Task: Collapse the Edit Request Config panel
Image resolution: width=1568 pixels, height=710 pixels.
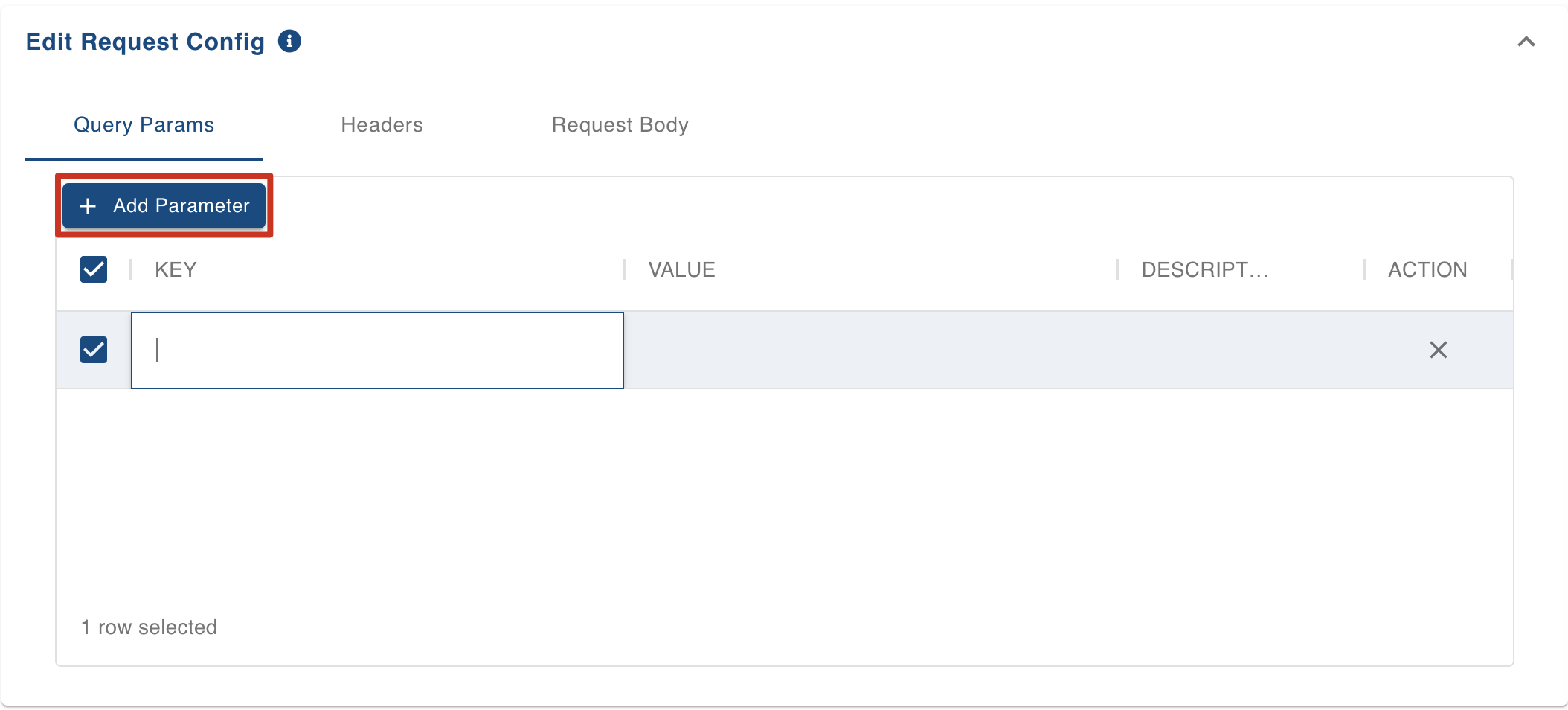Action: tap(1526, 42)
